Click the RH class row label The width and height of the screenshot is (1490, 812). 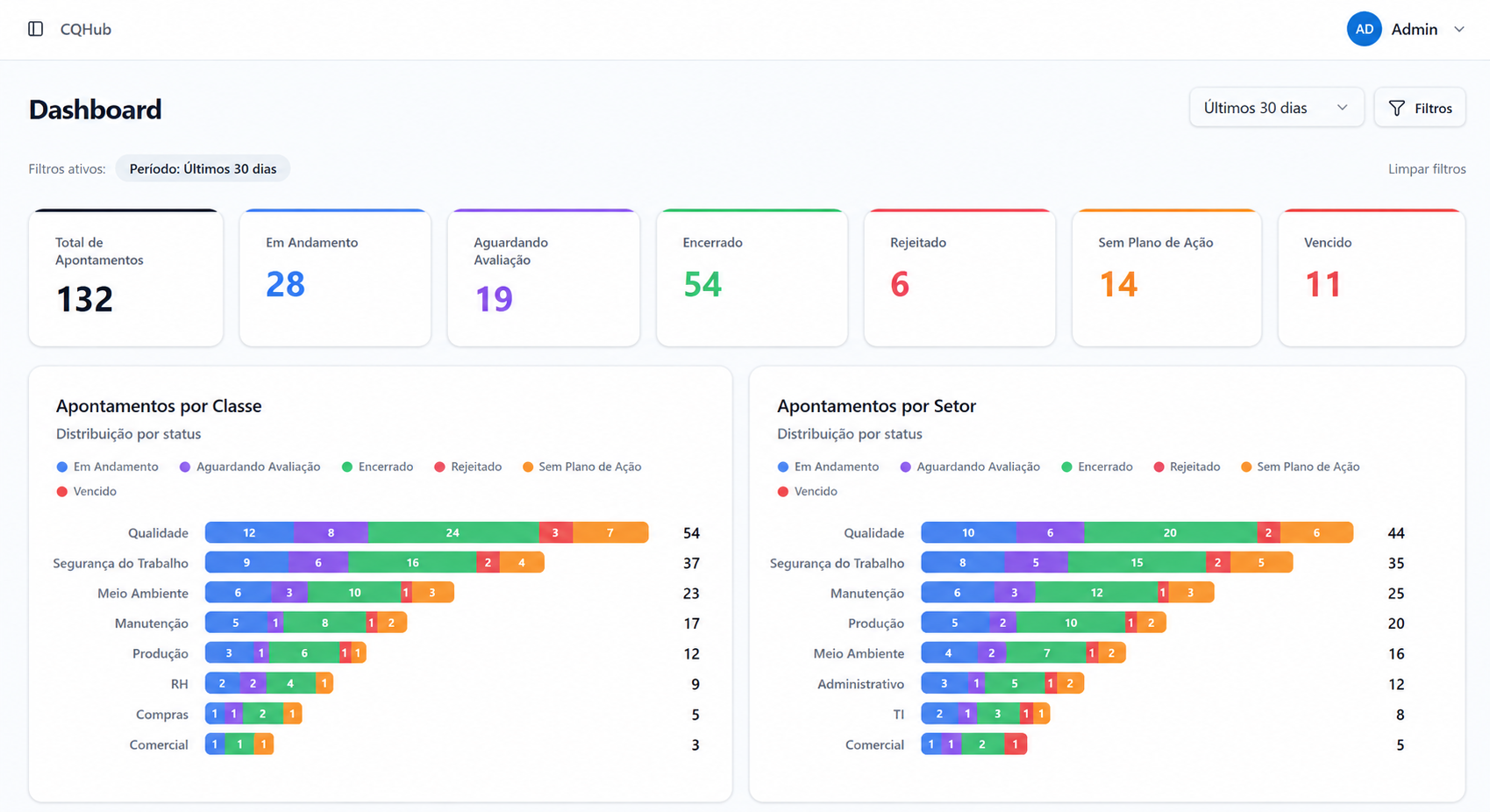(x=180, y=684)
